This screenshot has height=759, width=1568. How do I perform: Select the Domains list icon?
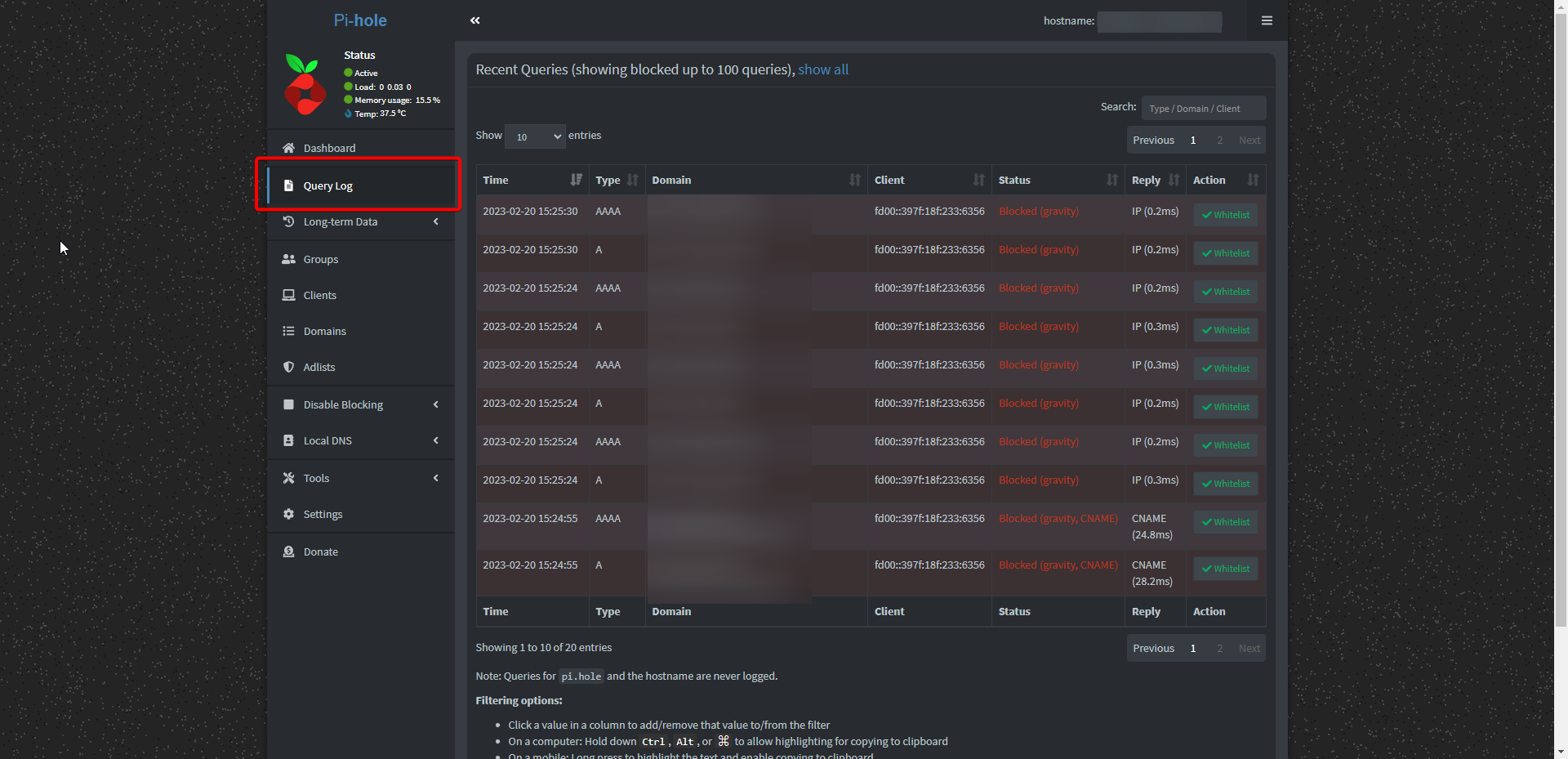[287, 331]
